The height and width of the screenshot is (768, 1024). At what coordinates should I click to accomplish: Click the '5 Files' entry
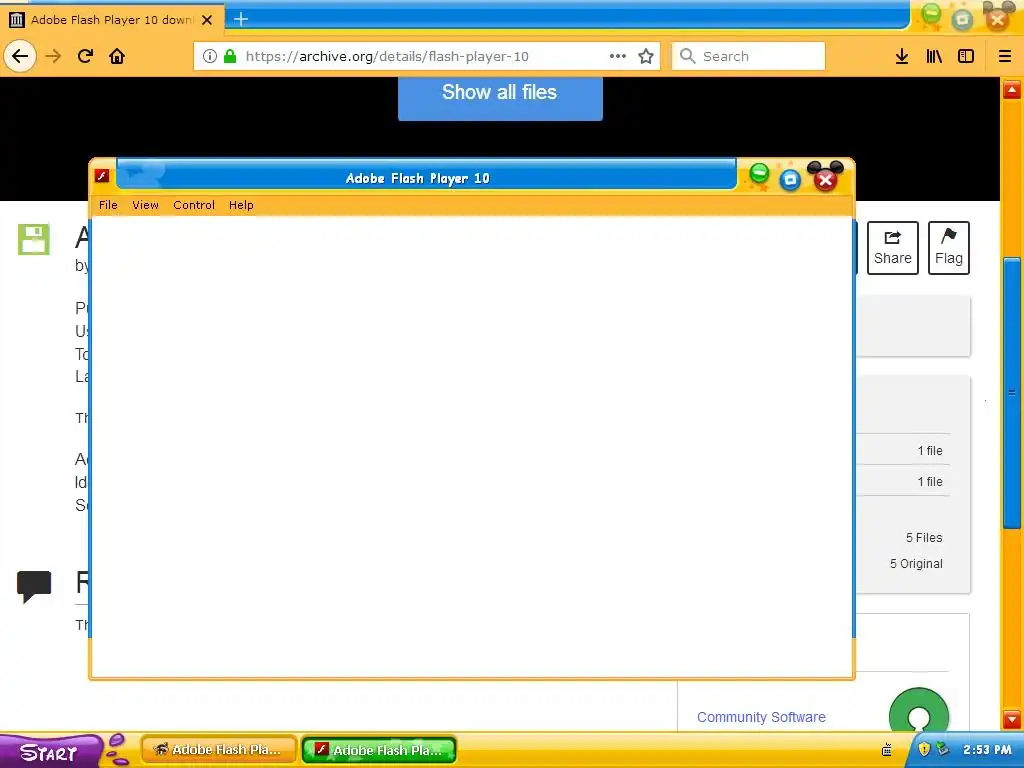pyautogui.click(x=924, y=537)
